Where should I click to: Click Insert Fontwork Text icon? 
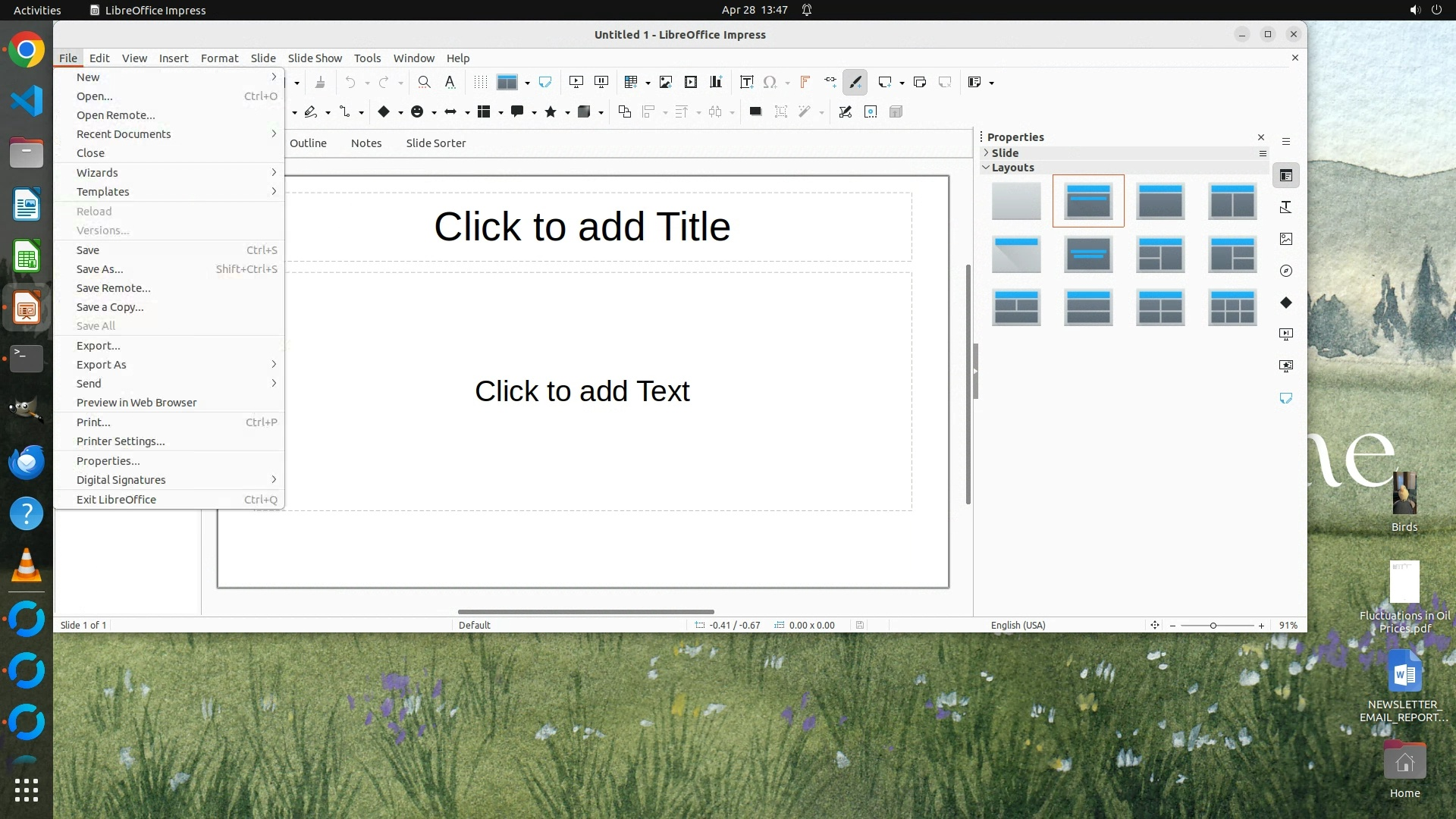(x=805, y=82)
